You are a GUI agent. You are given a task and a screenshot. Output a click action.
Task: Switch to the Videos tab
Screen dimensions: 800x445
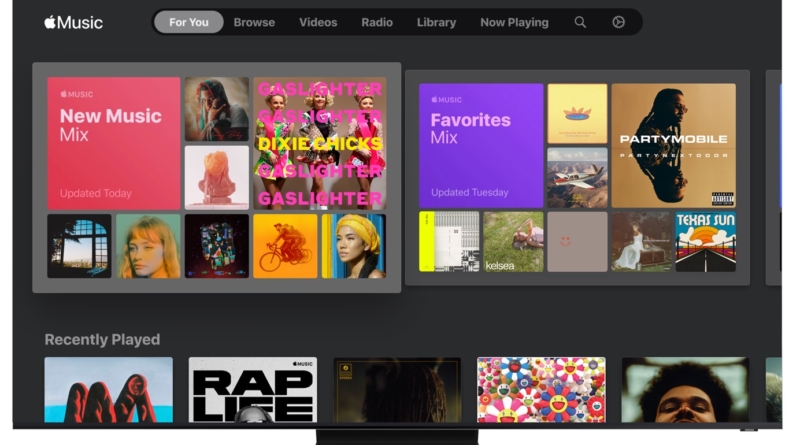coord(318,22)
